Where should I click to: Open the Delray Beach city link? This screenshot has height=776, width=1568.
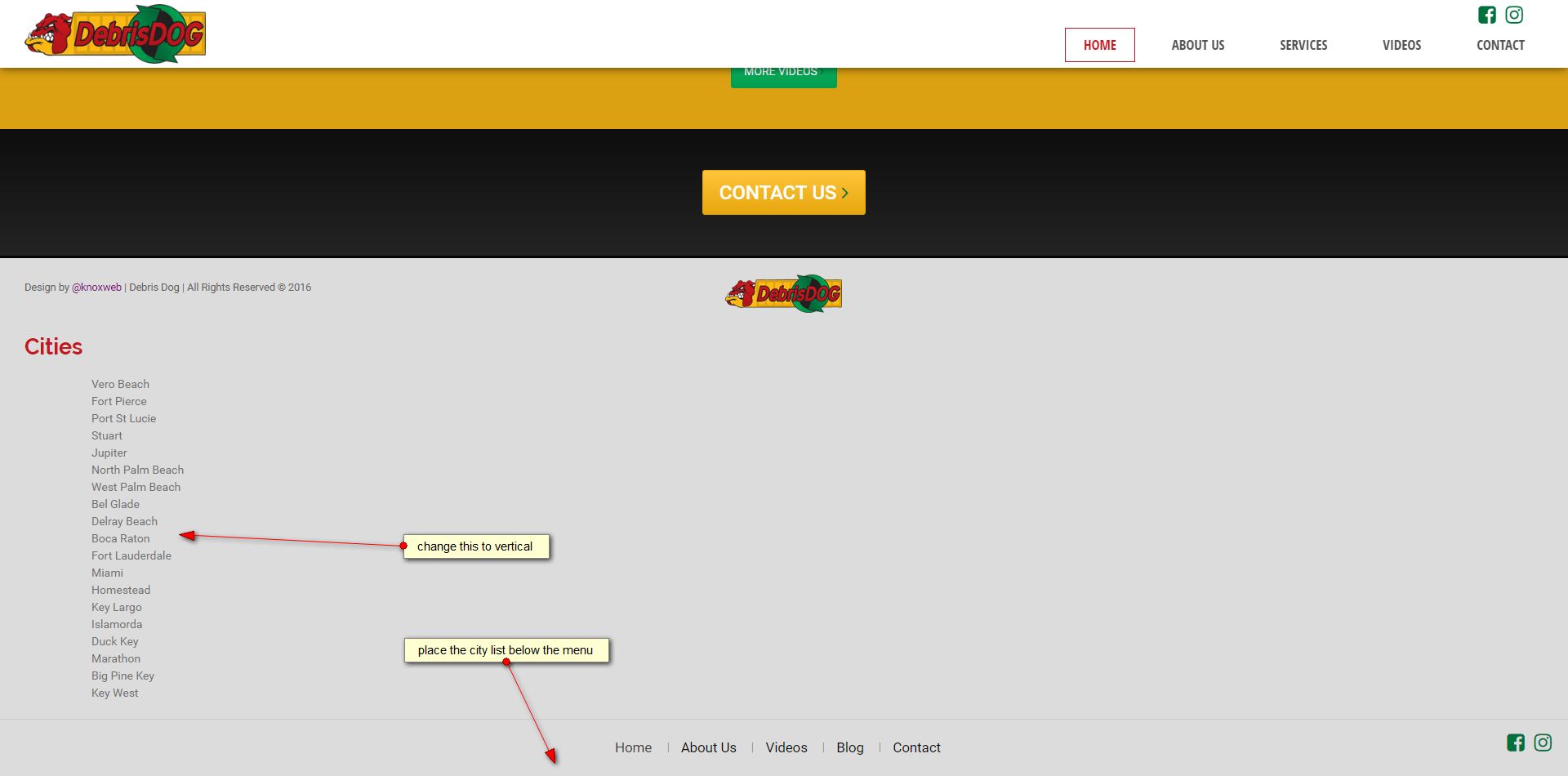coord(125,521)
